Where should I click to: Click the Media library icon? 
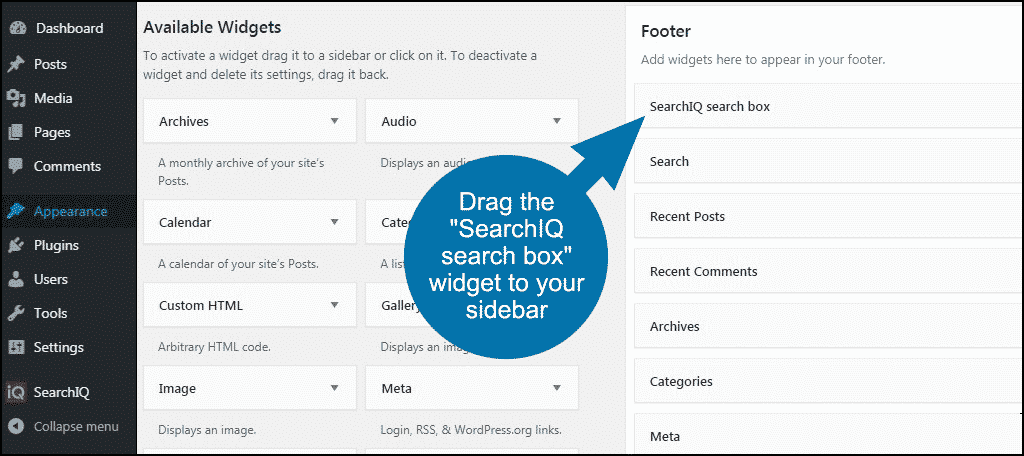tap(16, 98)
